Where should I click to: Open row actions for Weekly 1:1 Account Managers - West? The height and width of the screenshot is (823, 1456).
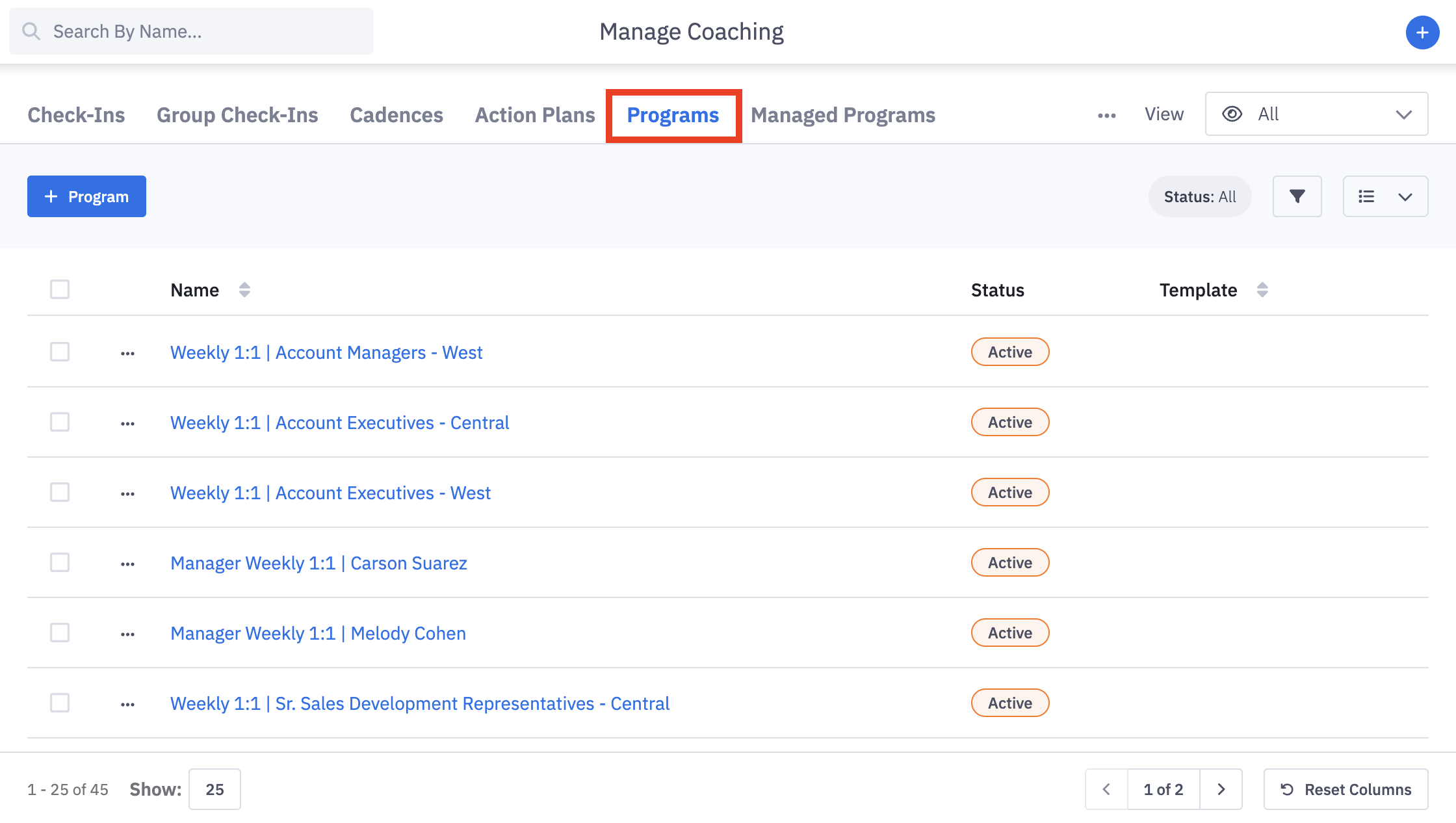coord(127,352)
